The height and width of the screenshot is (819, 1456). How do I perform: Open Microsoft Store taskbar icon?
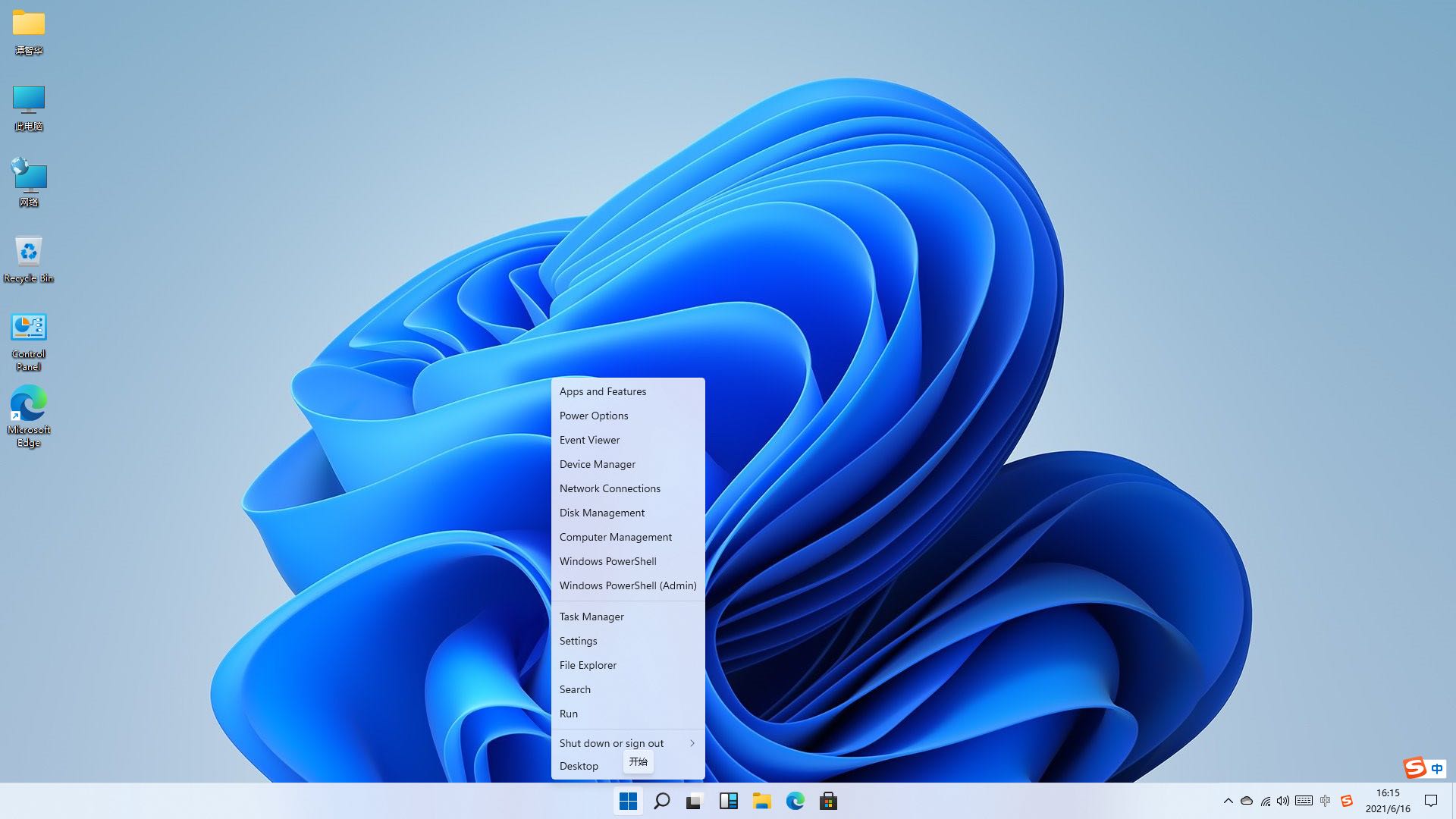pos(828,801)
